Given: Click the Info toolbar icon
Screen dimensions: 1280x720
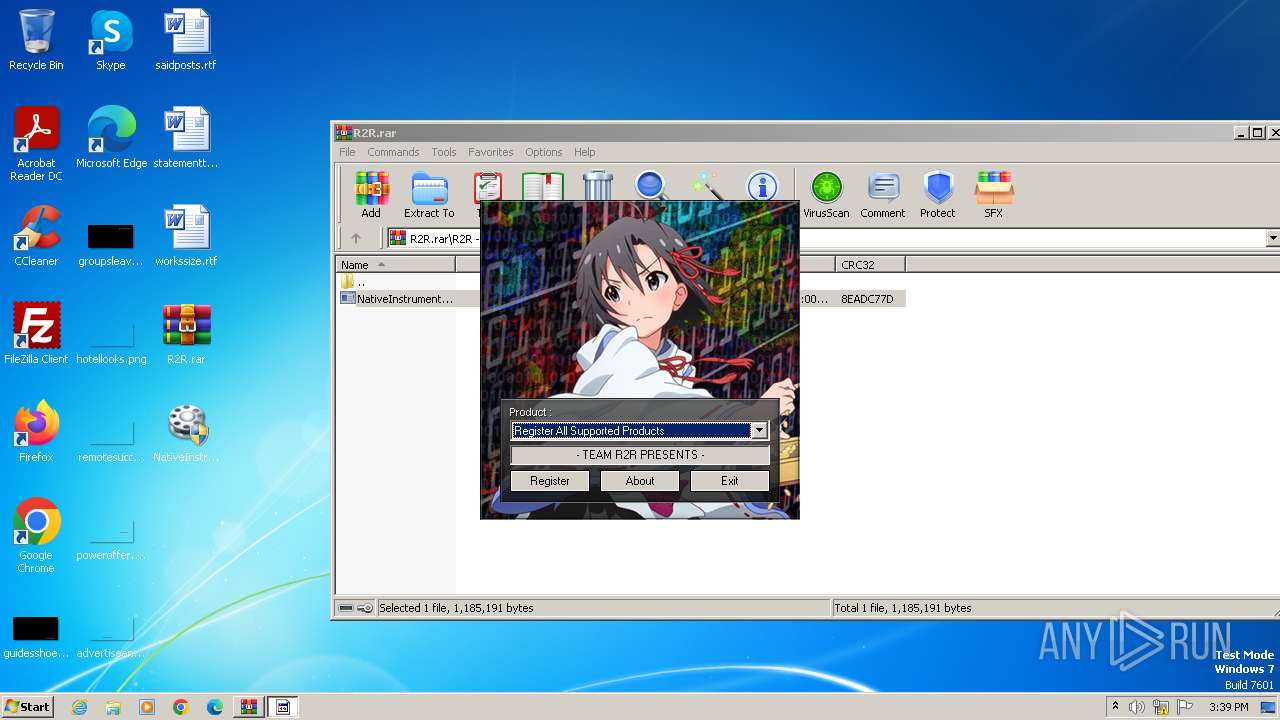Looking at the screenshot, I should click(x=762, y=187).
